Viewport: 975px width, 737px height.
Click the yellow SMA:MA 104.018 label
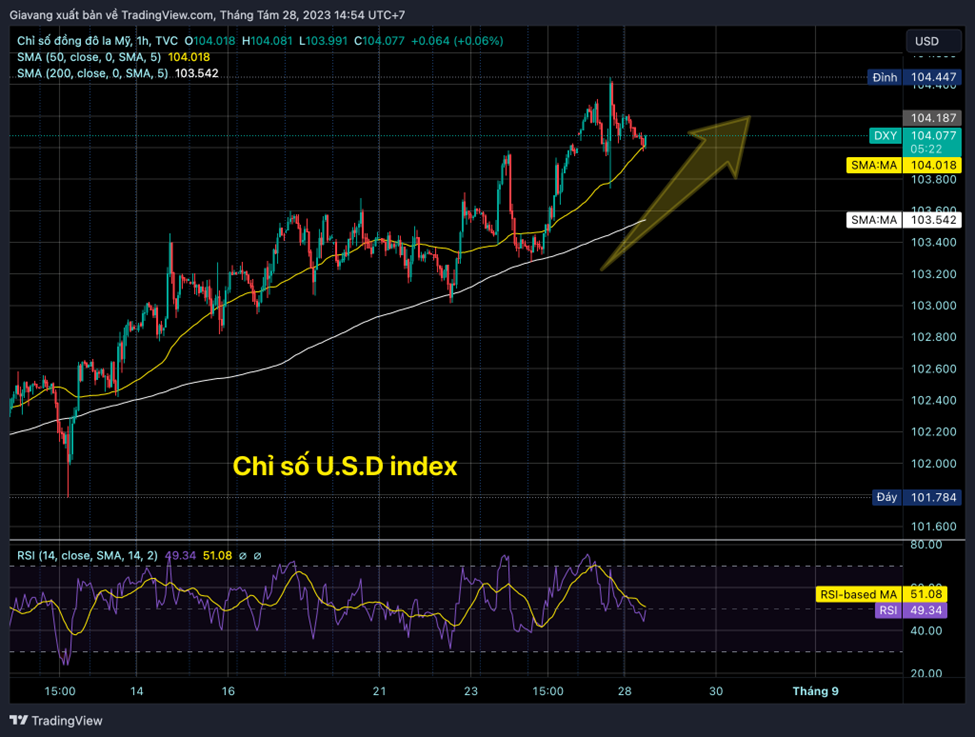[874, 164]
